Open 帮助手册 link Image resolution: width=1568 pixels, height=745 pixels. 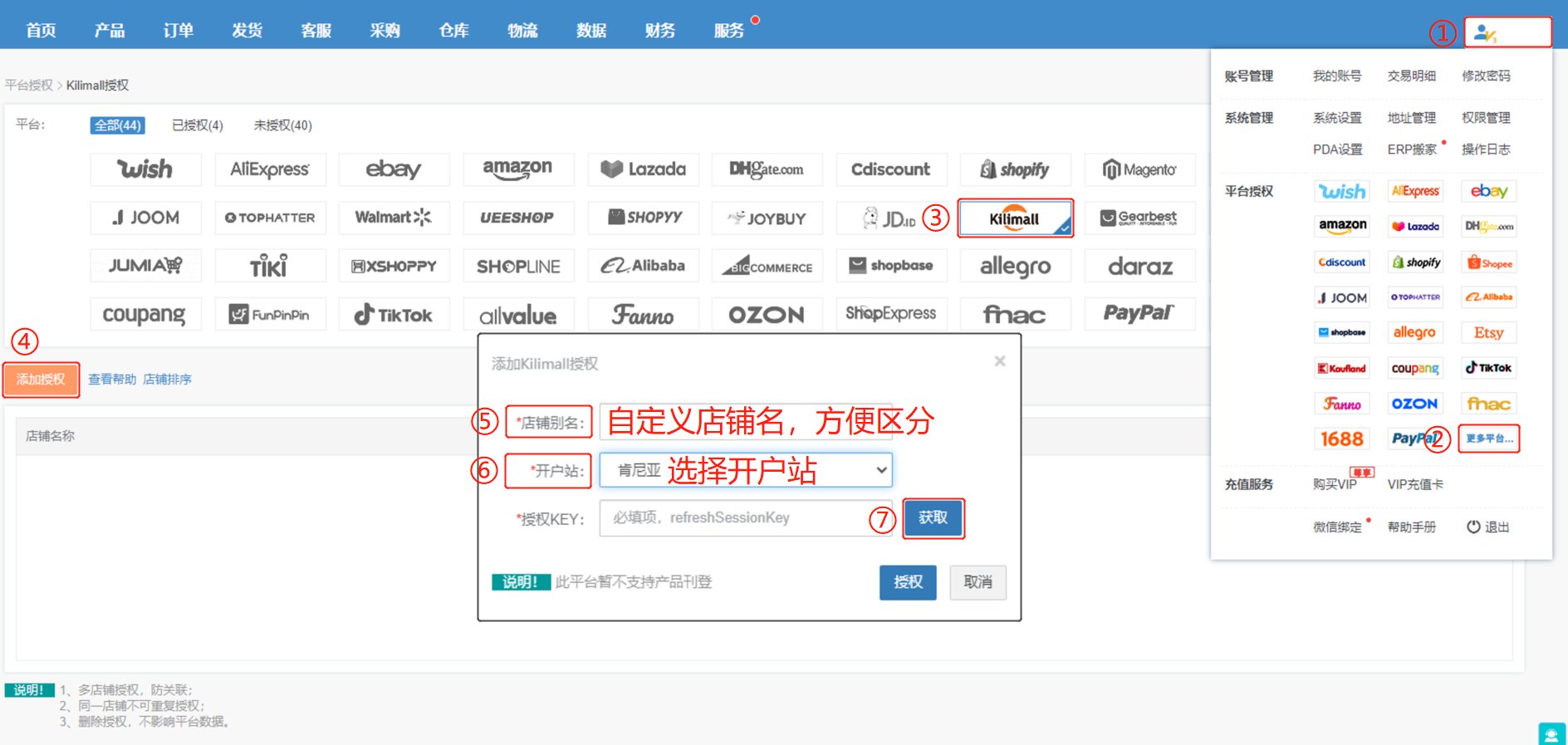point(1412,527)
